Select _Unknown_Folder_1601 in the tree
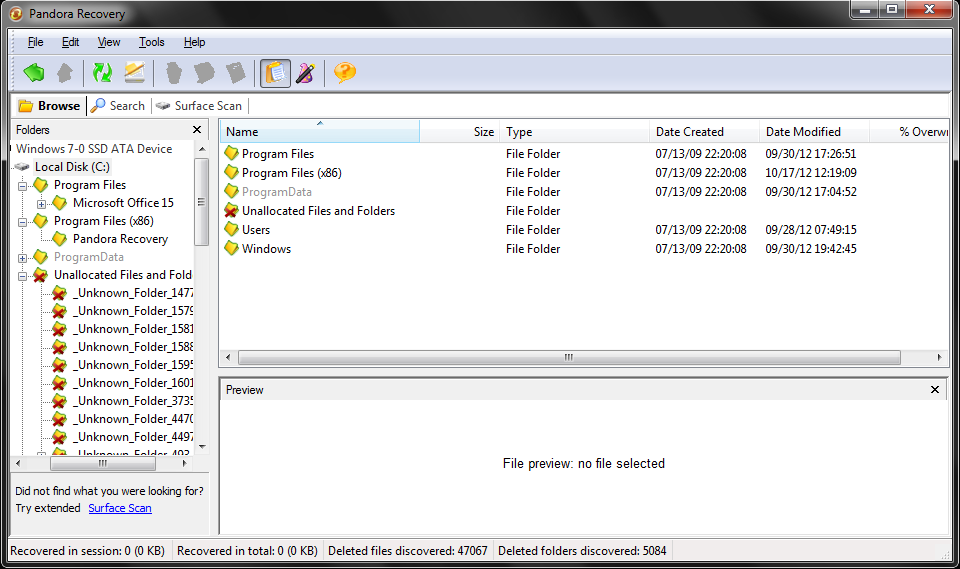This screenshot has height=569, width=960. 133,382
